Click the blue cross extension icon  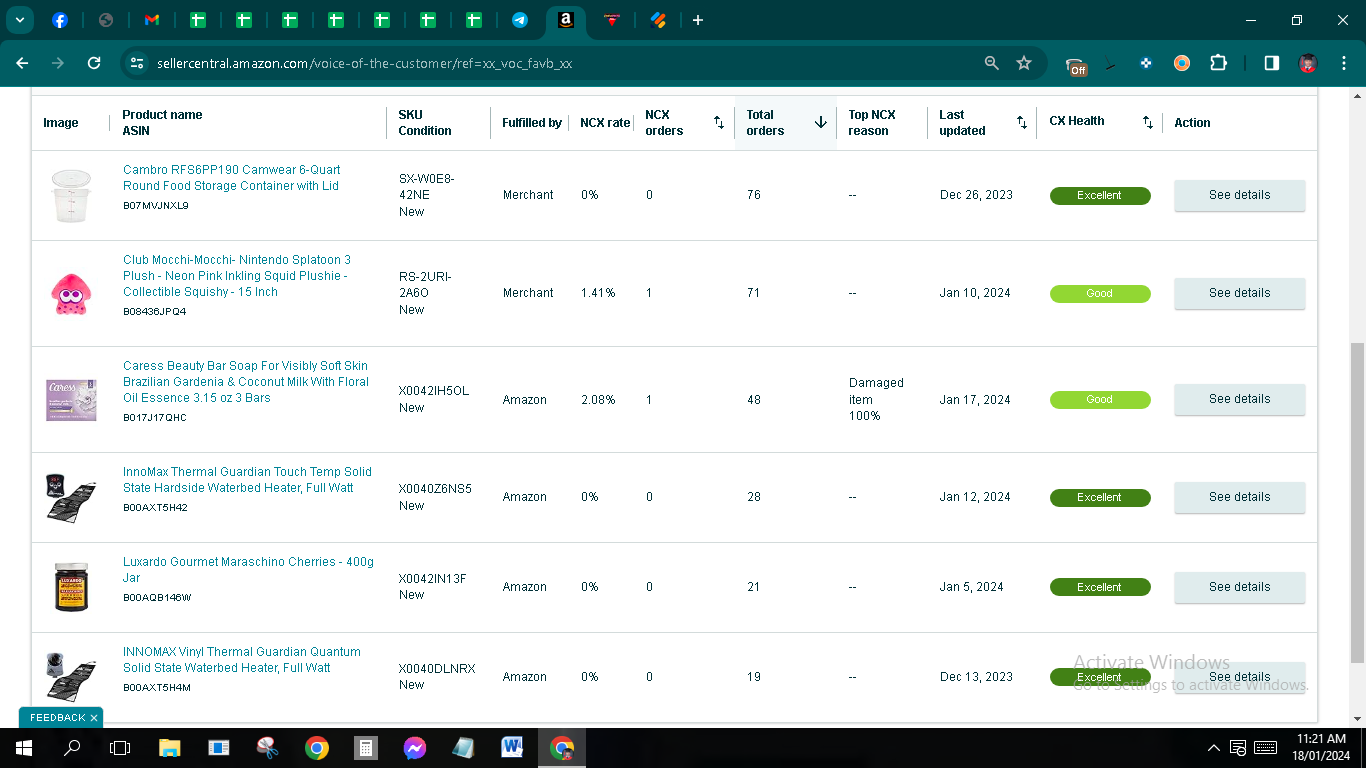[x=1146, y=63]
